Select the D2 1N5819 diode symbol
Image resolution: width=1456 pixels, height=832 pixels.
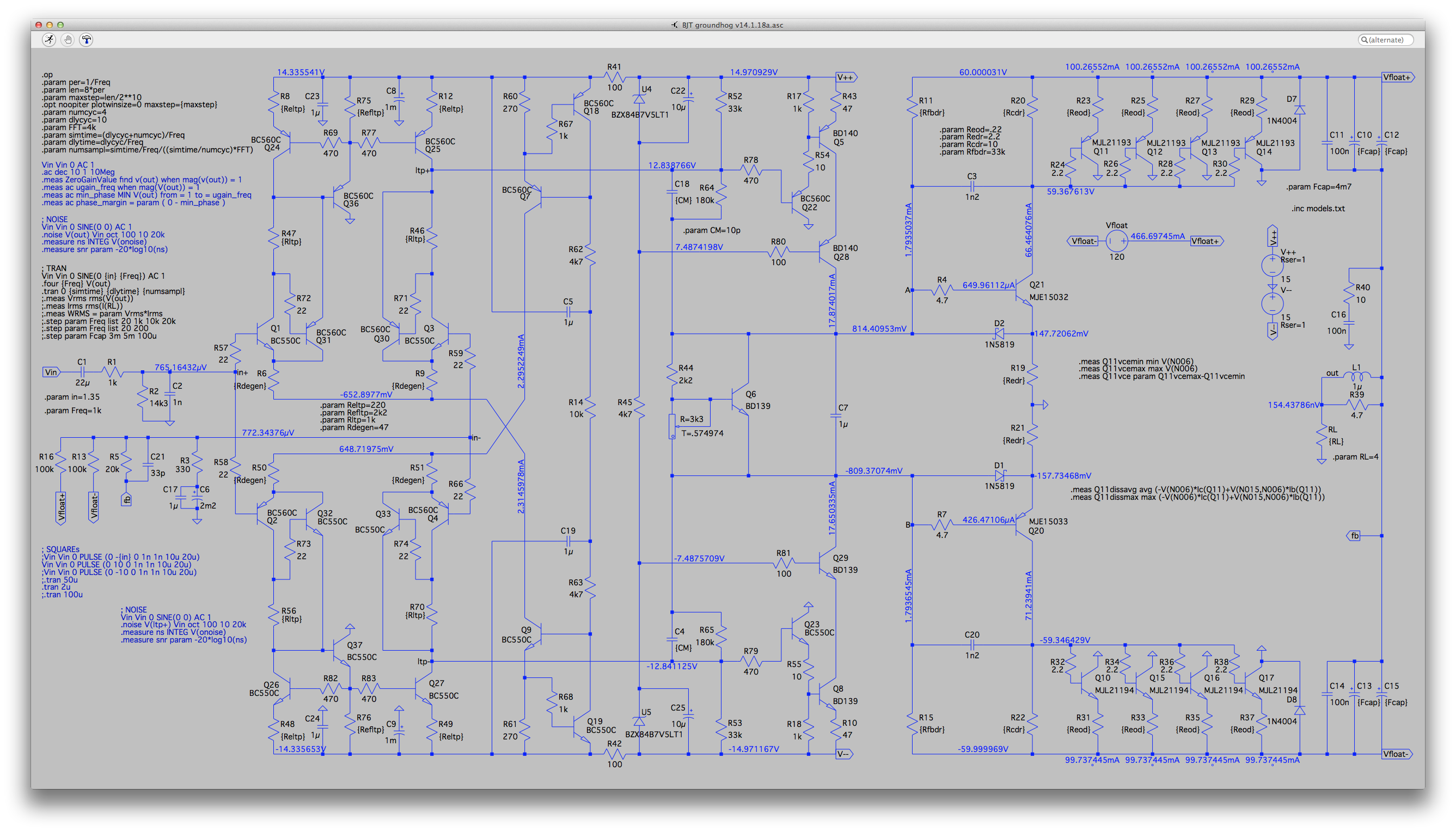[999, 333]
